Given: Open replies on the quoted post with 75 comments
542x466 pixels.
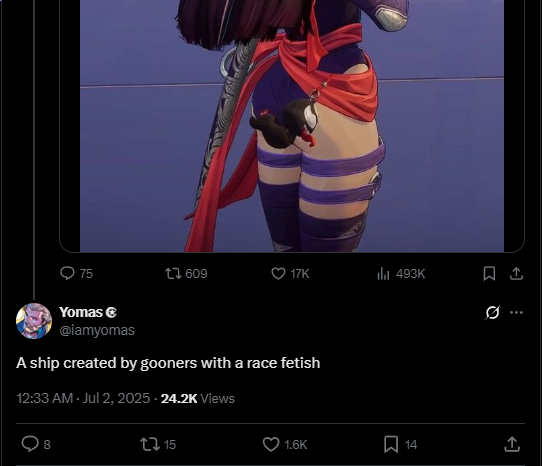Looking at the screenshot, I should pos(76,273).
